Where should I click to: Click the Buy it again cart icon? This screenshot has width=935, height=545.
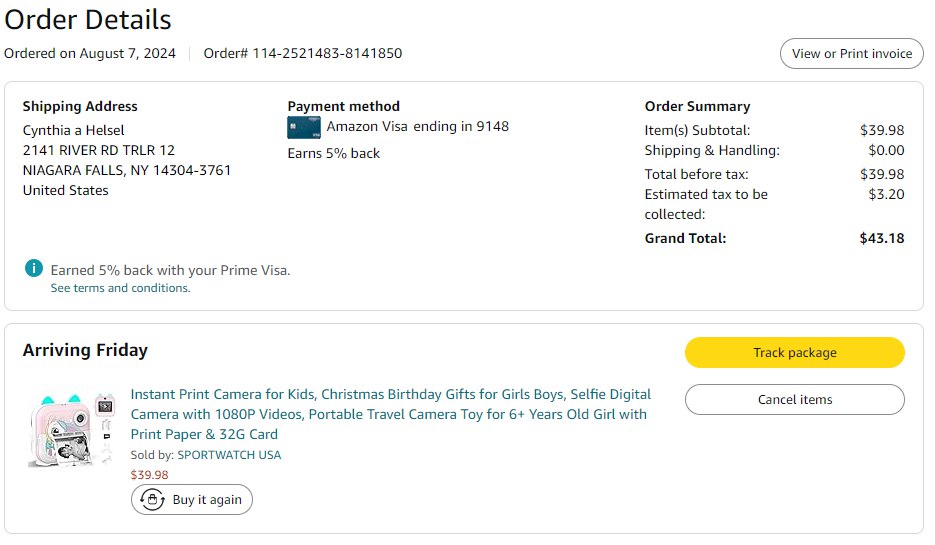(152, 500)
